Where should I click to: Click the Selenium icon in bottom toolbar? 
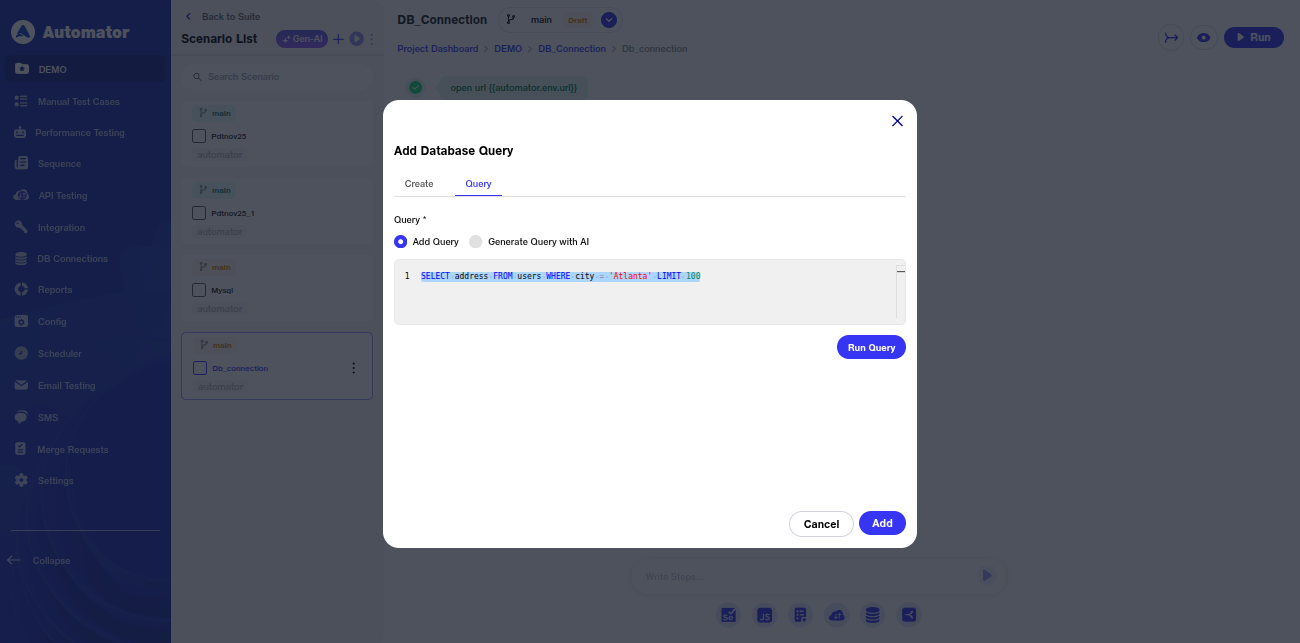[729, 615]
